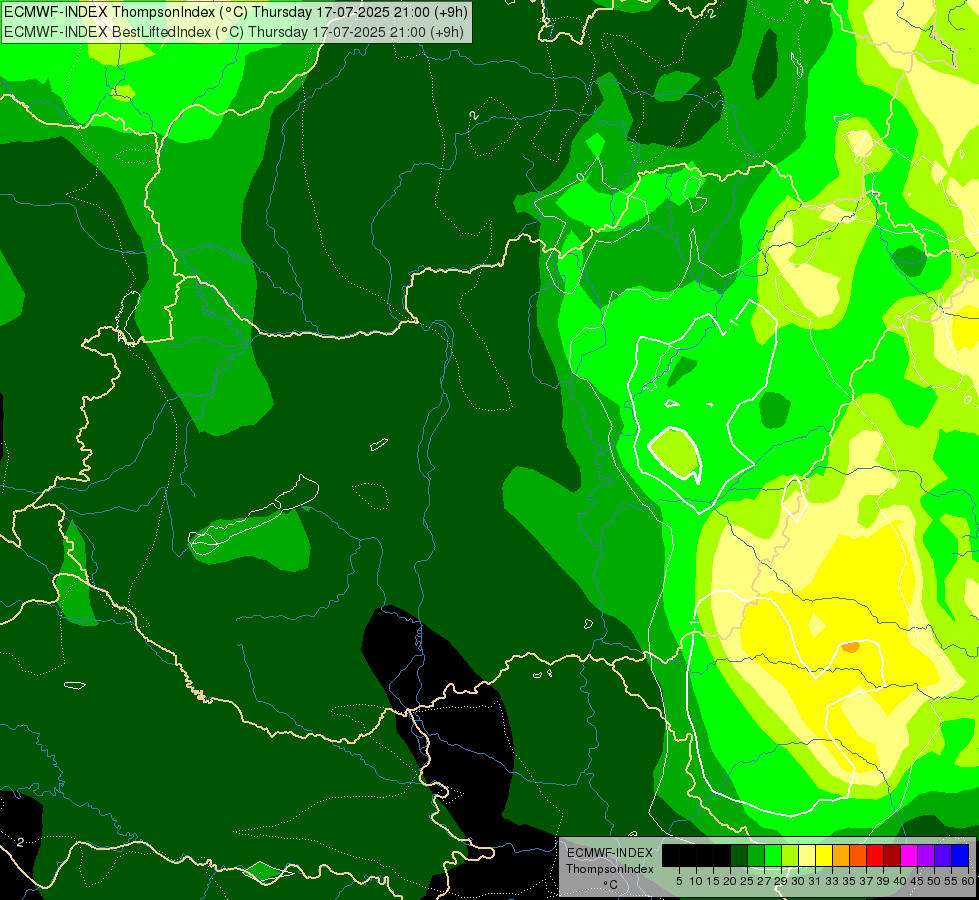Click legend tick value 40
Image resolution: width=979 pixels, height=900 pixels.
[x=900, y=881]
